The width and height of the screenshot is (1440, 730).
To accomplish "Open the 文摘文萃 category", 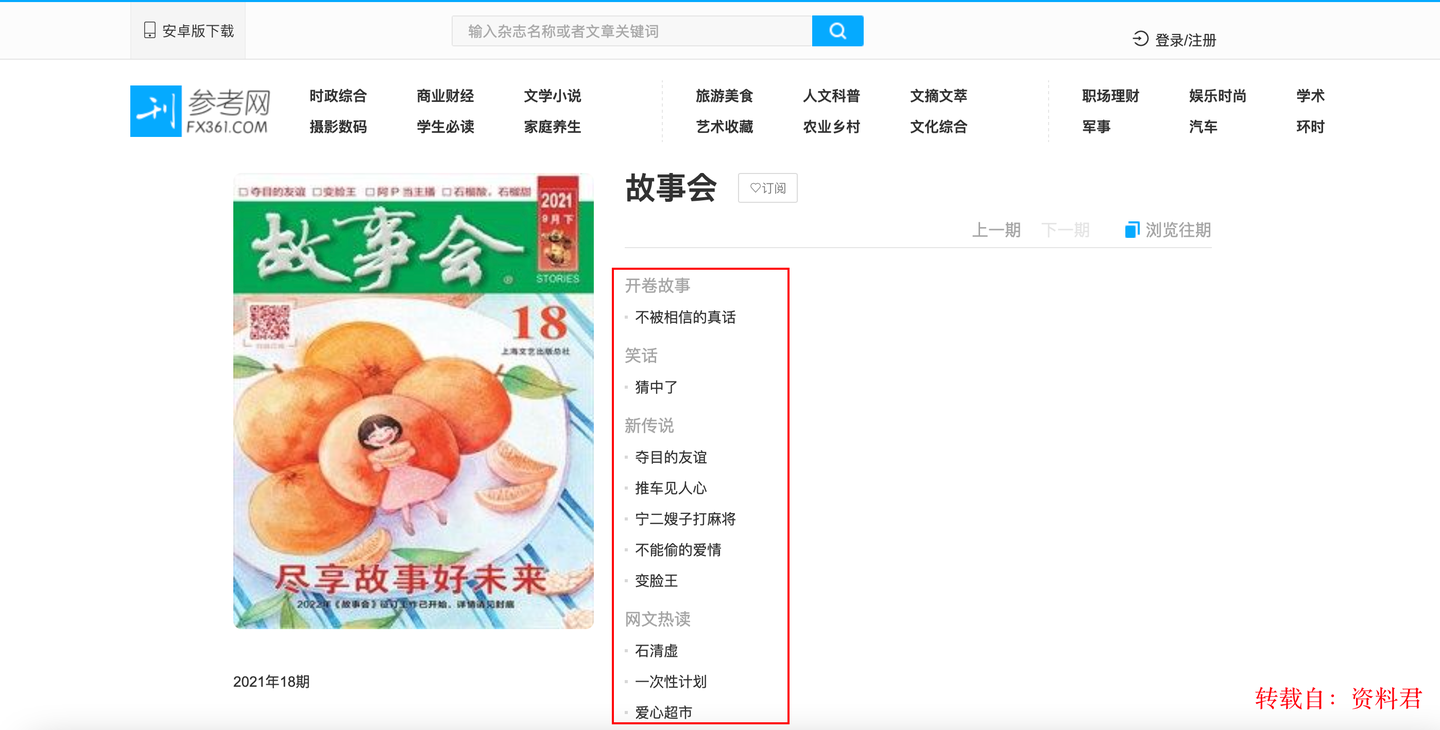I will coord(938,96).
